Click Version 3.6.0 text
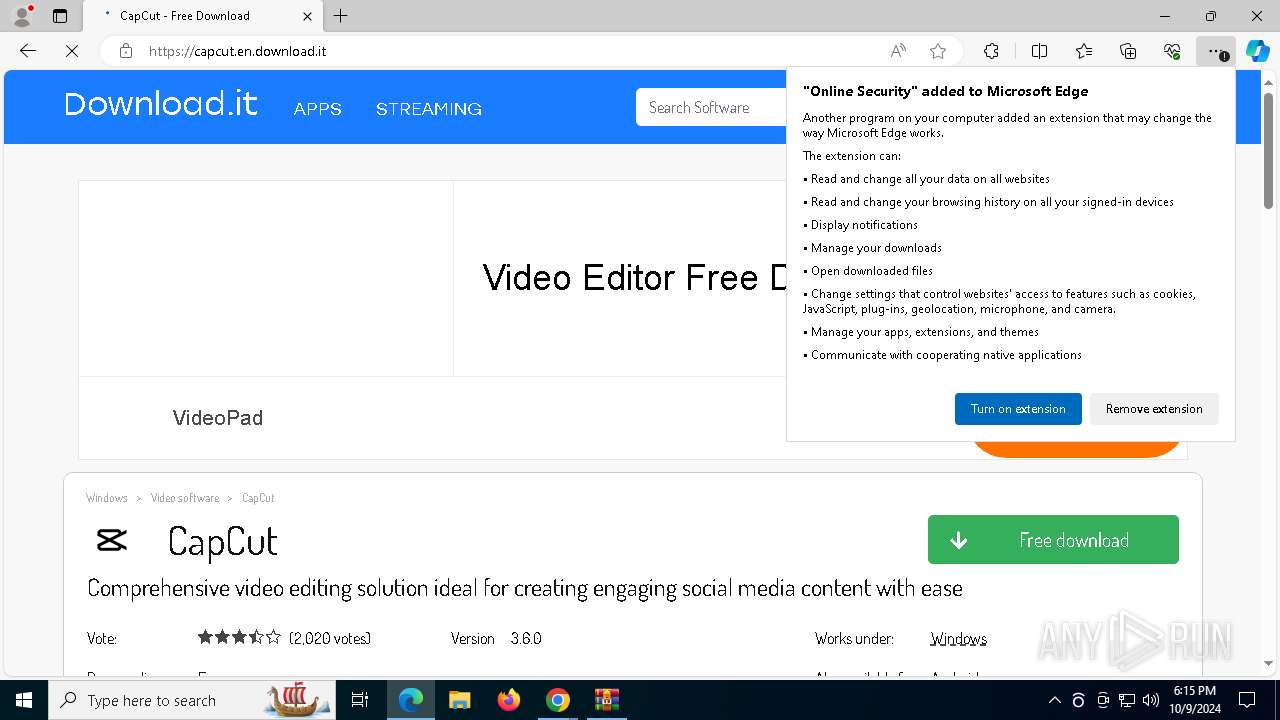 [x=496, y=638]
